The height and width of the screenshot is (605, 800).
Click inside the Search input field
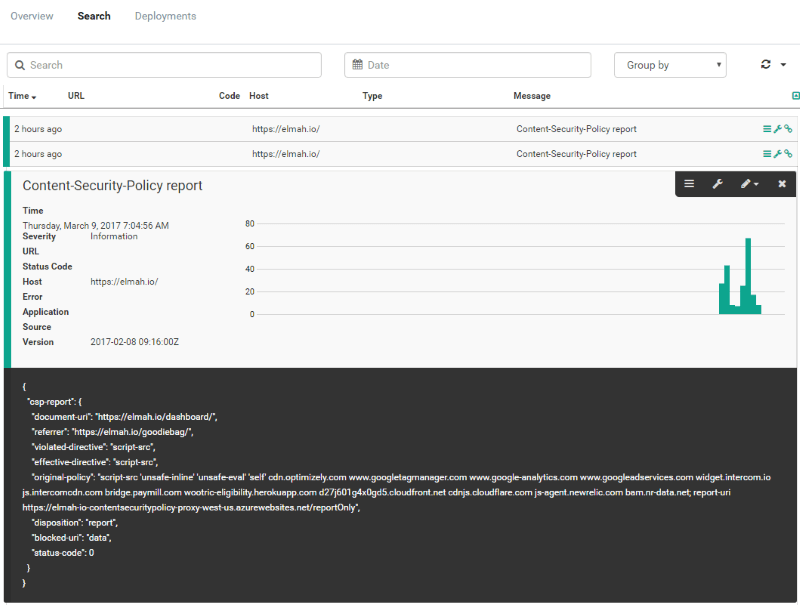point(165,64)
